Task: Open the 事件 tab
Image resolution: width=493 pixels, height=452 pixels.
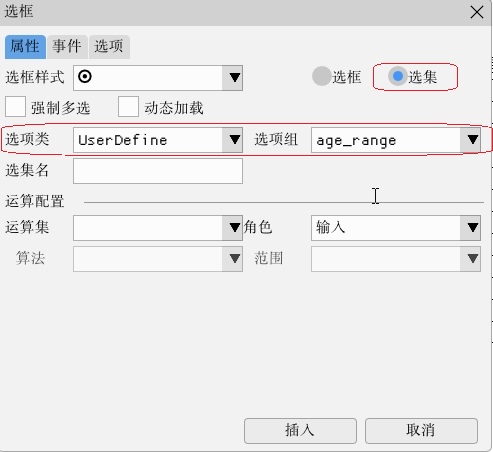Action: click(67, 47)
